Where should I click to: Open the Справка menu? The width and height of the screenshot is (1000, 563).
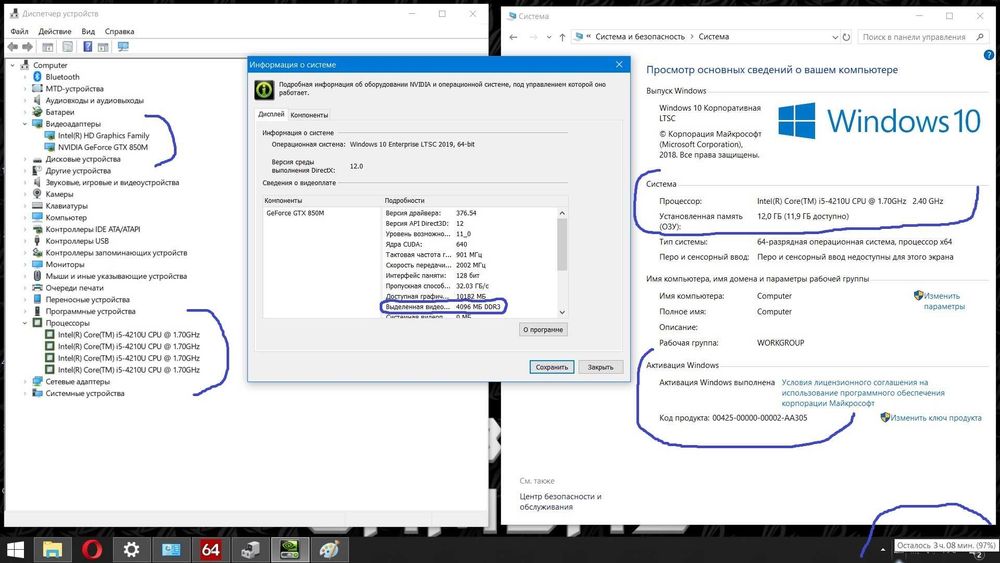click(119, 31)
